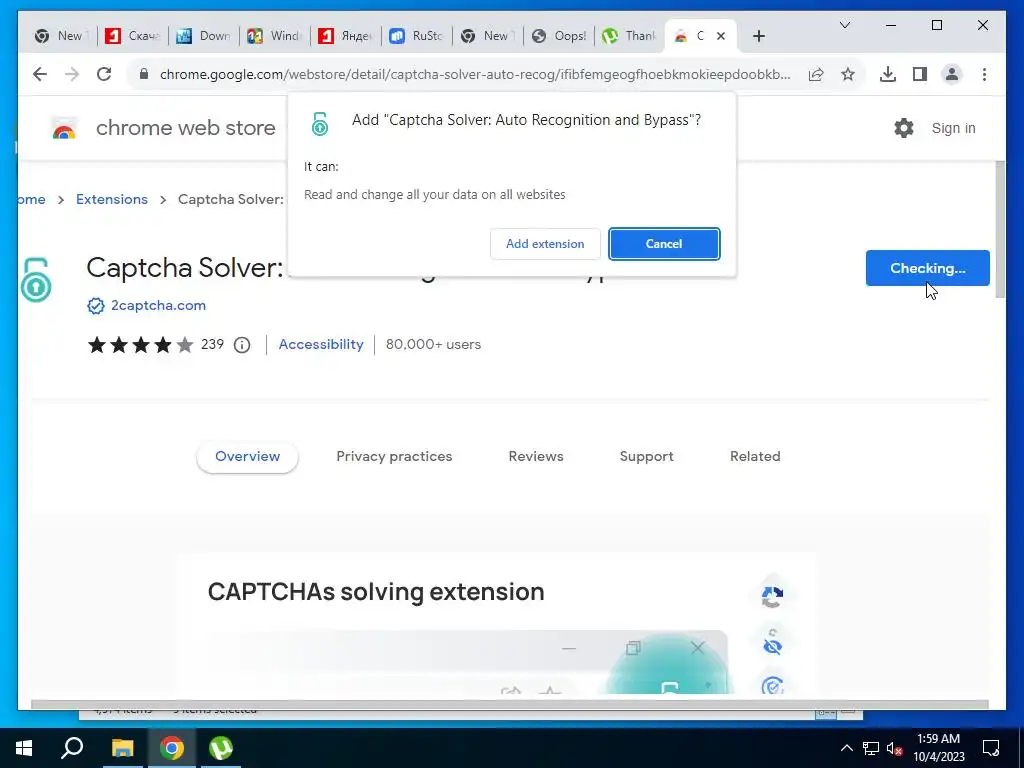The image size is (1024, 768).
Task: Reload the current page
Action: [x=104, y=74]
